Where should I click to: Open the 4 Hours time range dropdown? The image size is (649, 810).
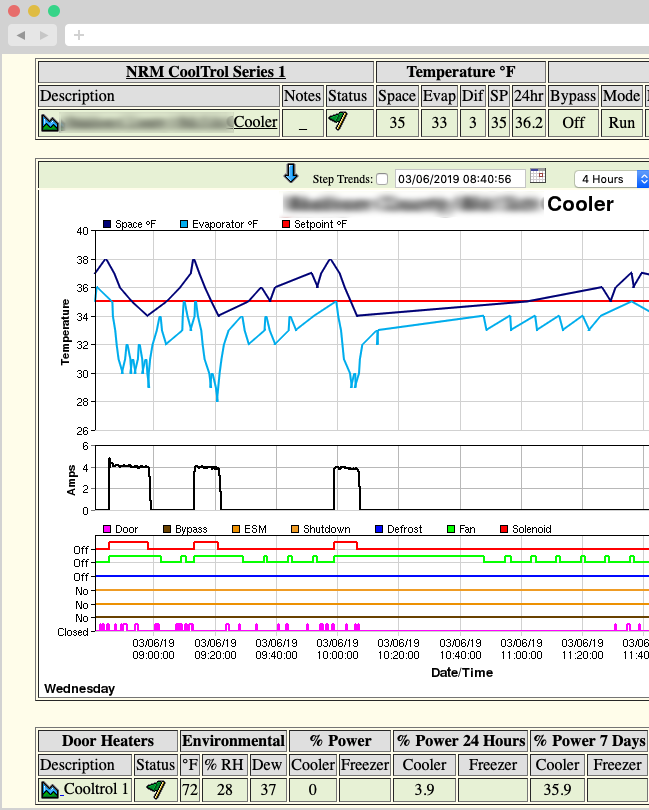point(612,179)
